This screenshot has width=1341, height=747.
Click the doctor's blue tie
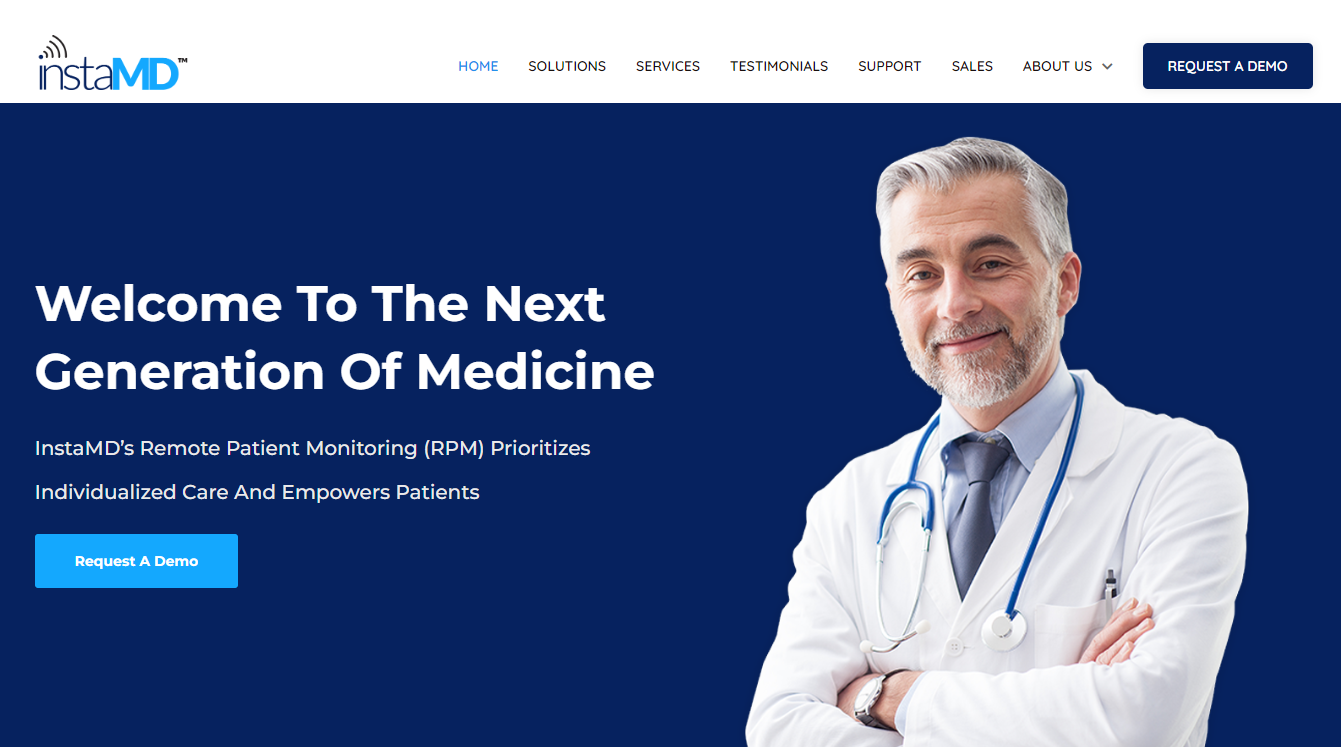click(975, 512)
